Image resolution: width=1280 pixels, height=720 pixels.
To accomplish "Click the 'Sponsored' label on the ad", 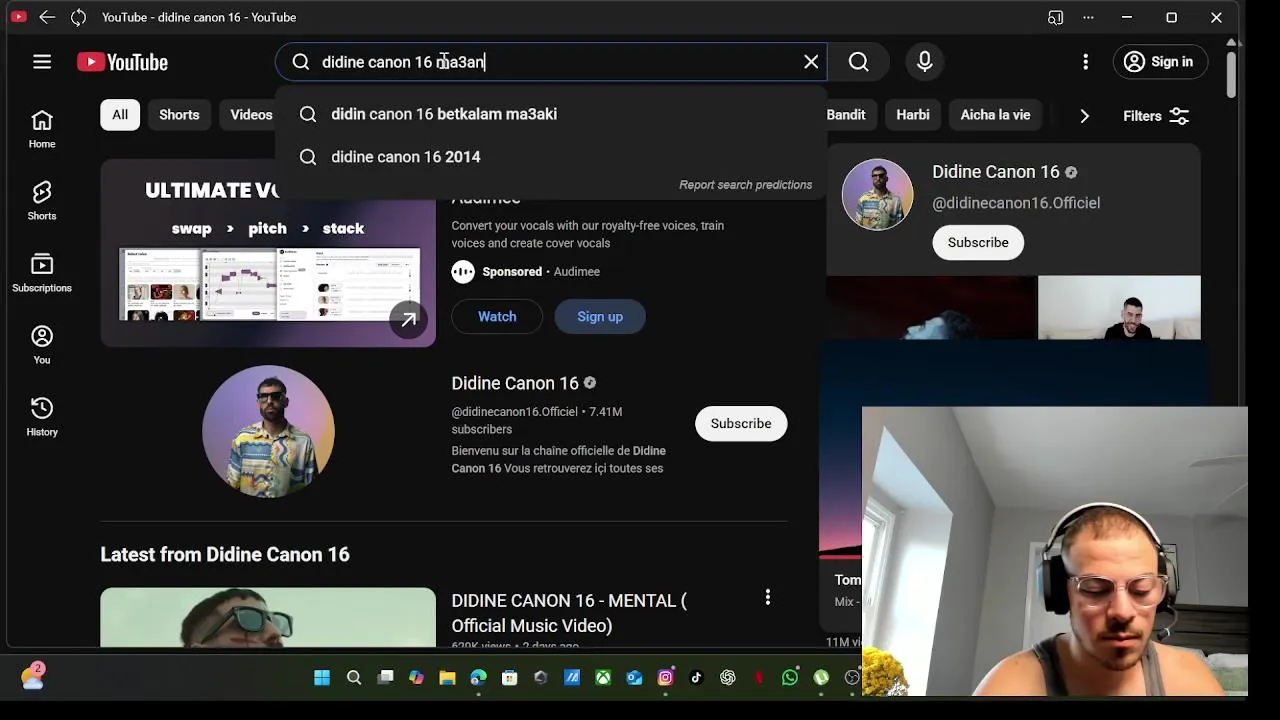I will (512, 272).
